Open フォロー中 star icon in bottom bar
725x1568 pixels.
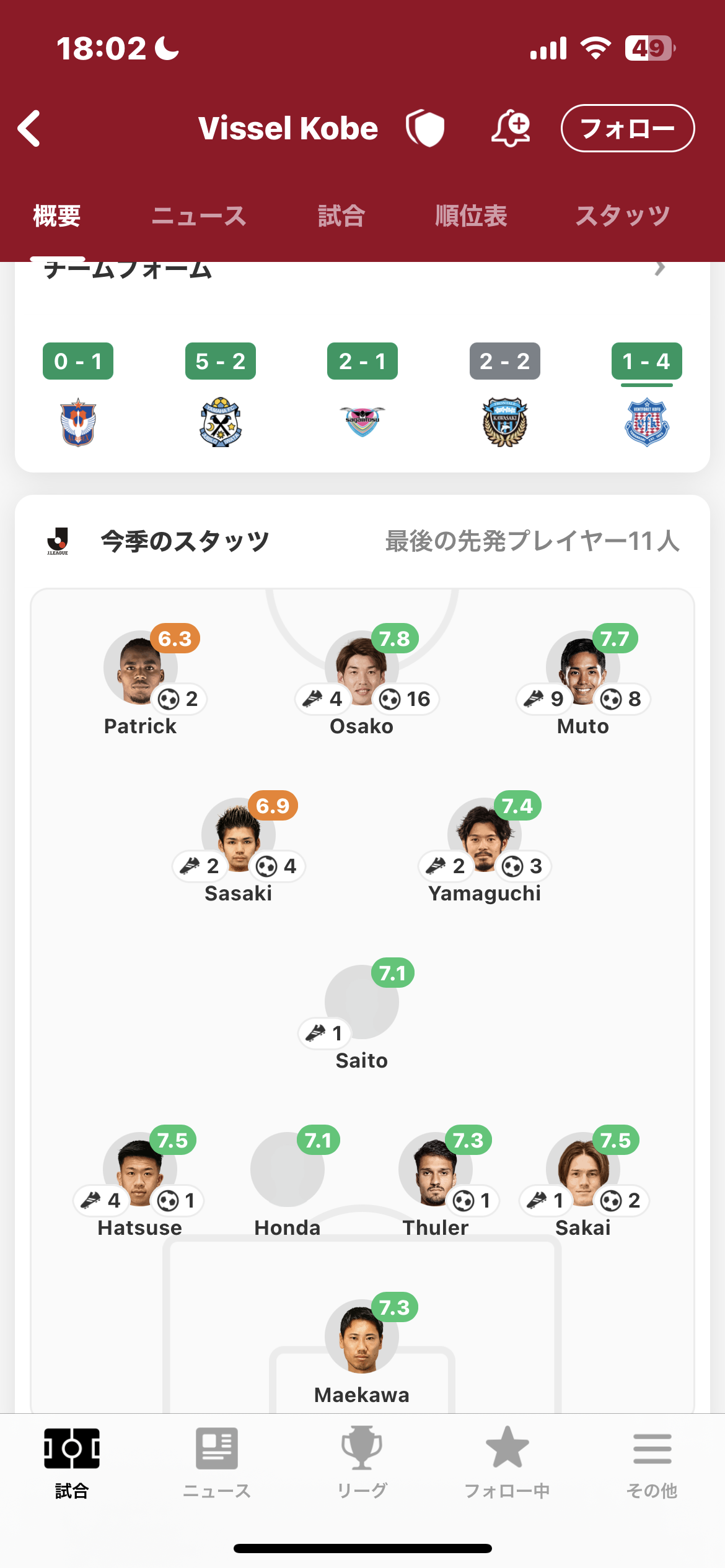(x=507, y=1448)
